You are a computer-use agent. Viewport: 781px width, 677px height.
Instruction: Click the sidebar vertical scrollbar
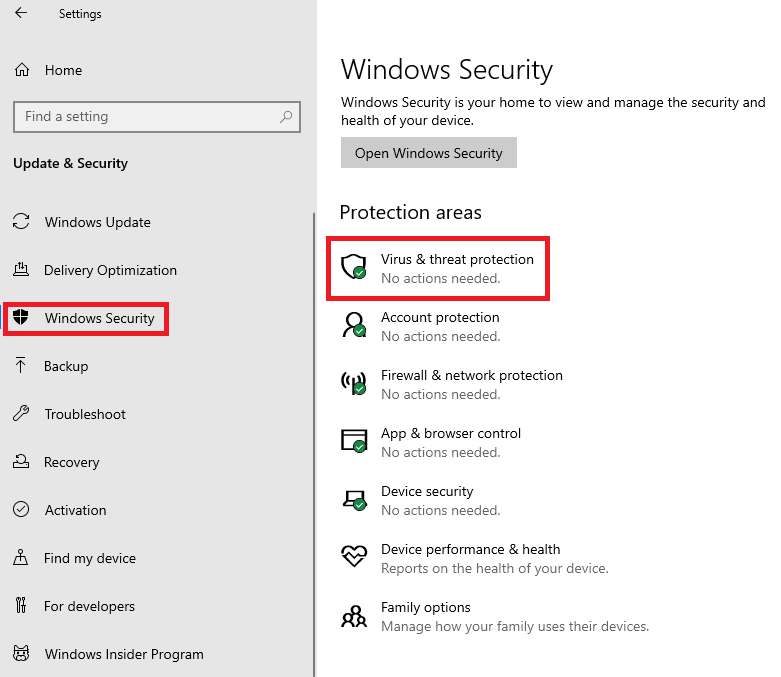pos(314,443)
